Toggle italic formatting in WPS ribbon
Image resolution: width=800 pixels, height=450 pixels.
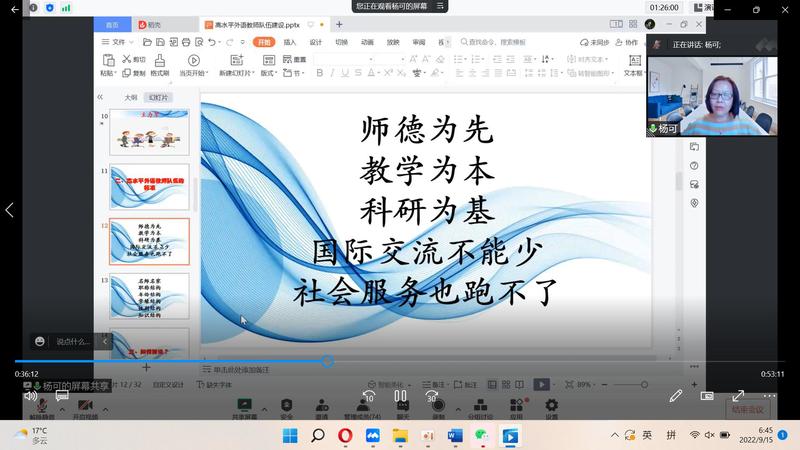(333, 73)
